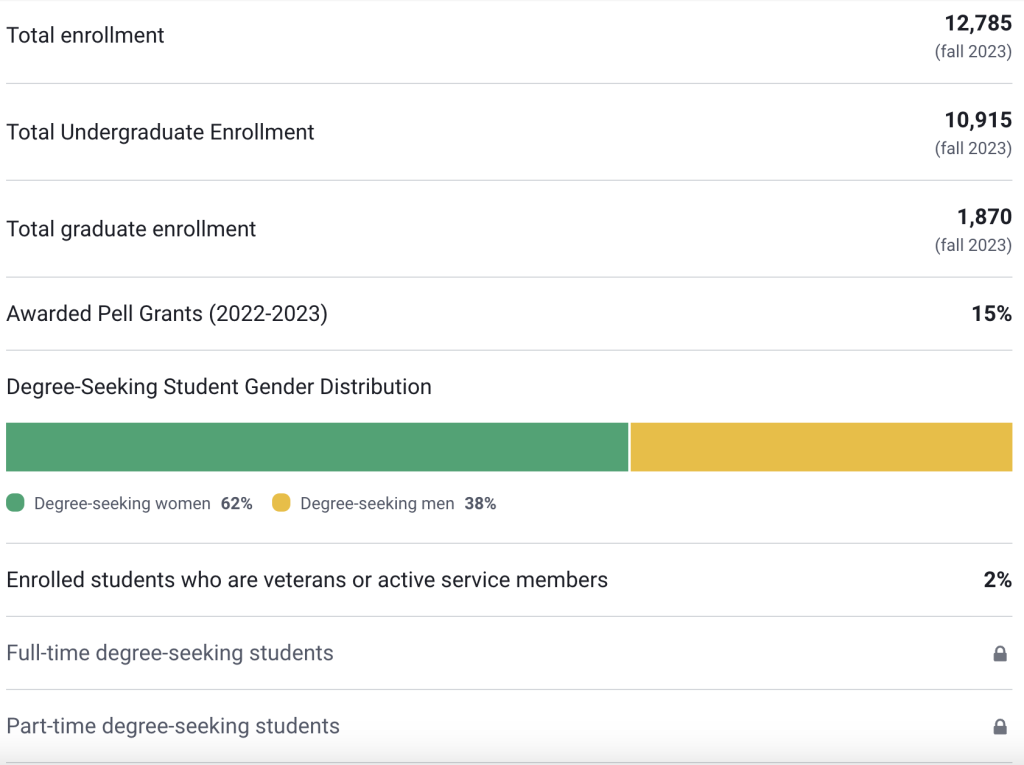Select the Total graduate enrollment row
This screenshot has height=765, width=1024.
131,228
